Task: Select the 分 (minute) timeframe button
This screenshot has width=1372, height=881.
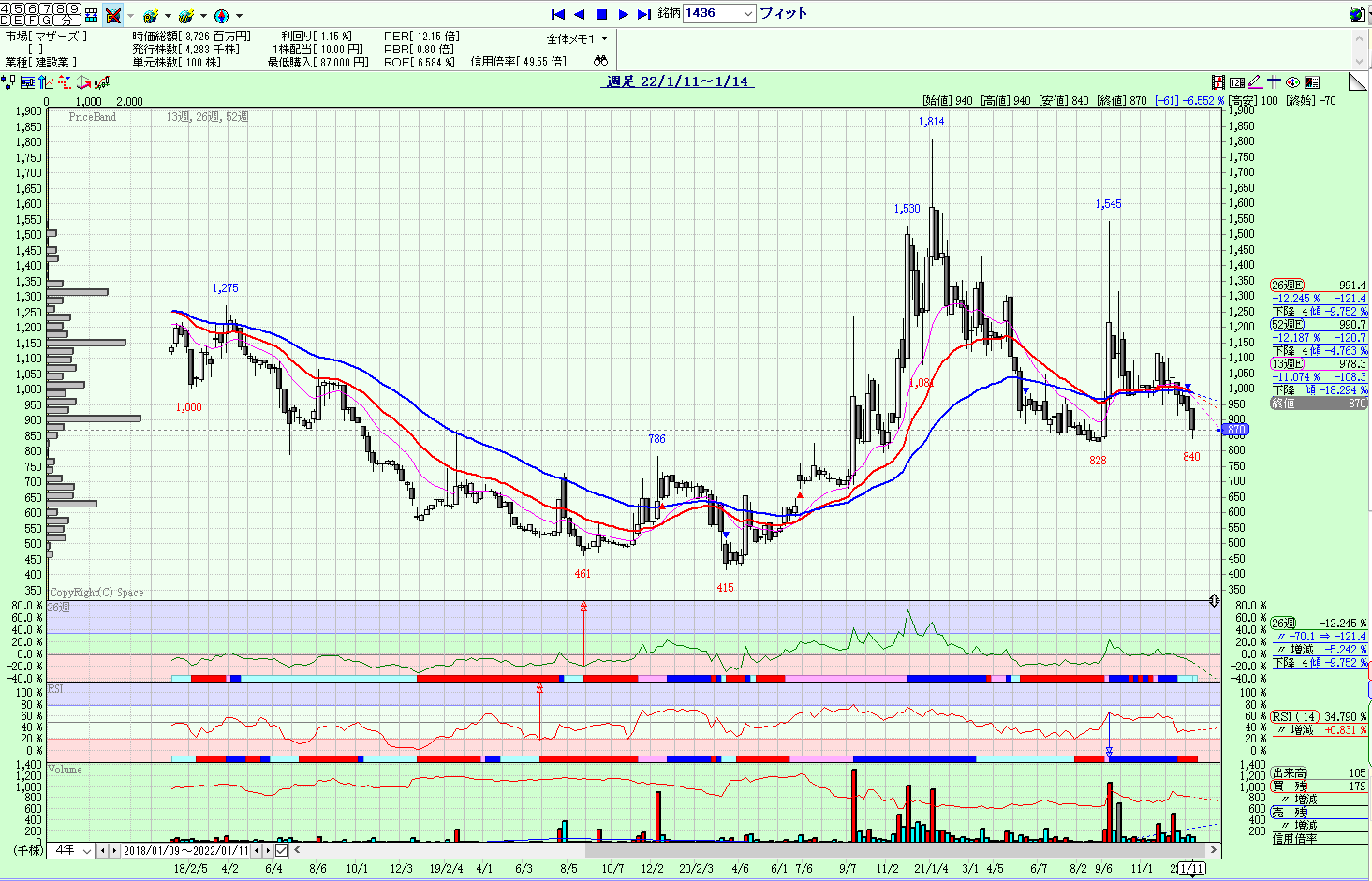Action: (x=65, y=20)
